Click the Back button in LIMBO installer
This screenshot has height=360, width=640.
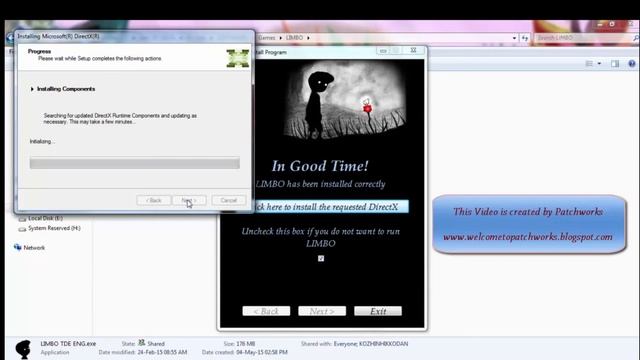point(266,311)
